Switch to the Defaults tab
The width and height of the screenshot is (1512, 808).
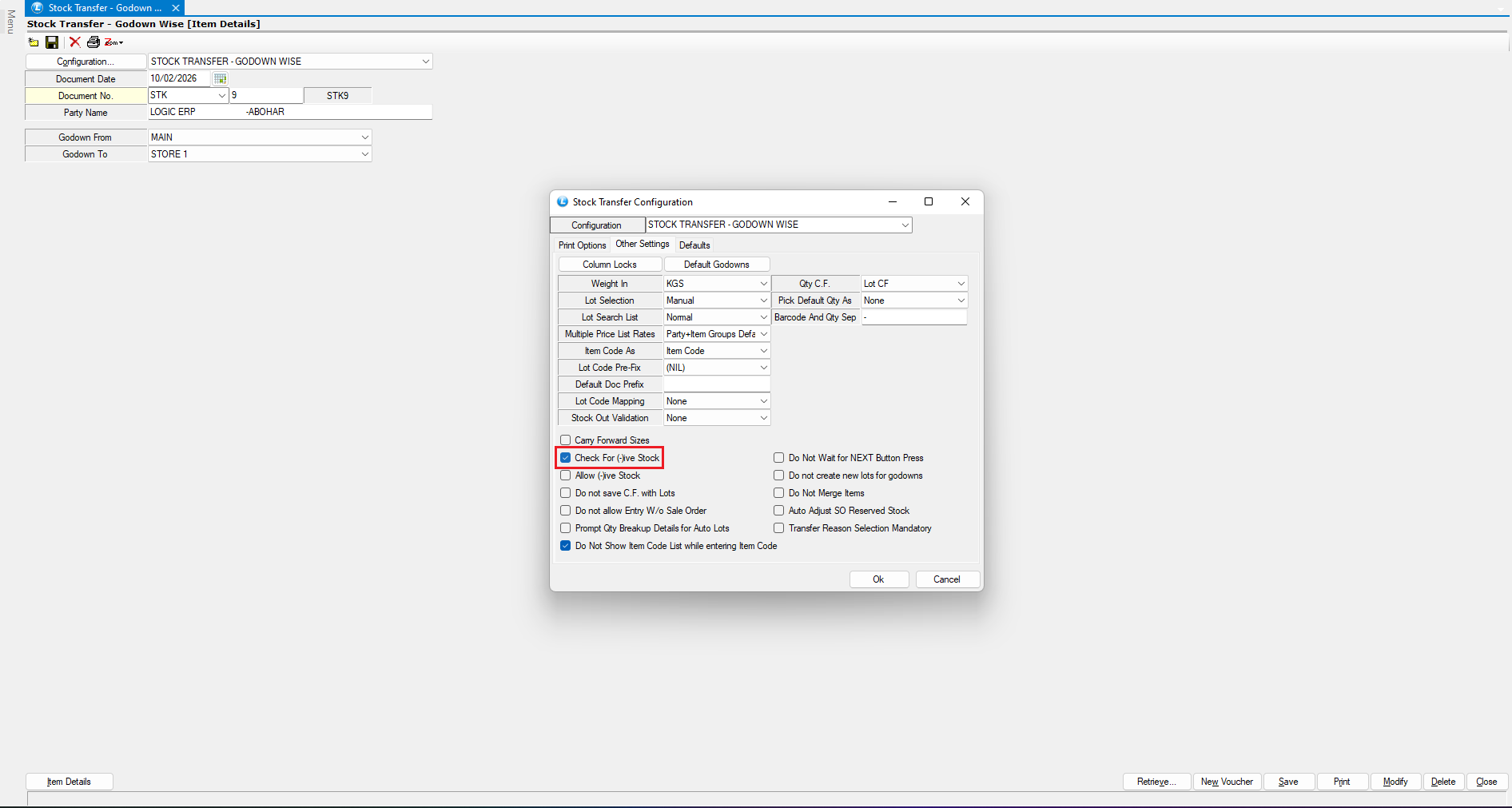pos(694,245)
